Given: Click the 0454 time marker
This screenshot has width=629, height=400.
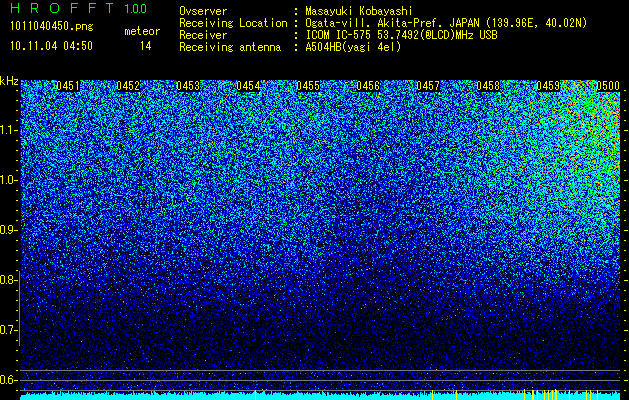Looking at the screenshot, I should pyautogui.click(x=248, y=86).
